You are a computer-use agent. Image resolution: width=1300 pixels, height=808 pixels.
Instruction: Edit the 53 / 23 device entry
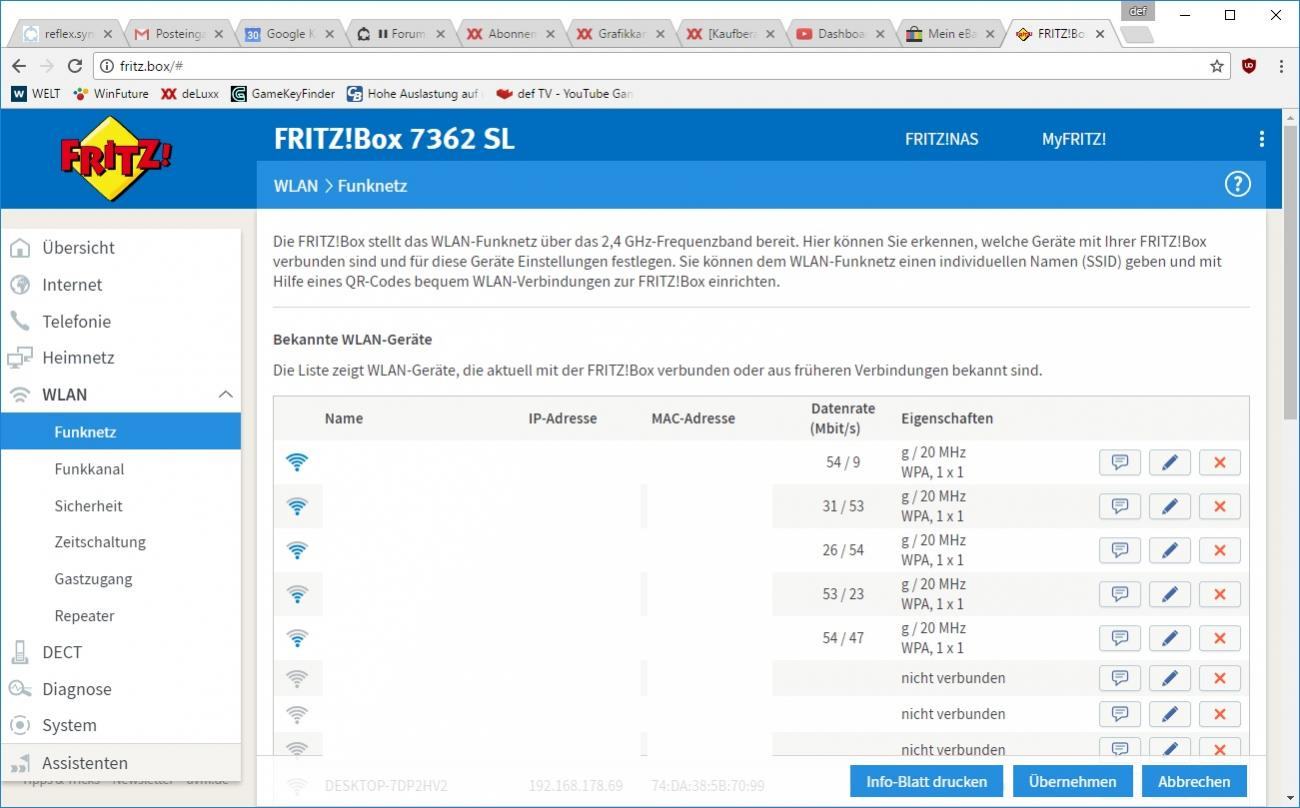1170,594
